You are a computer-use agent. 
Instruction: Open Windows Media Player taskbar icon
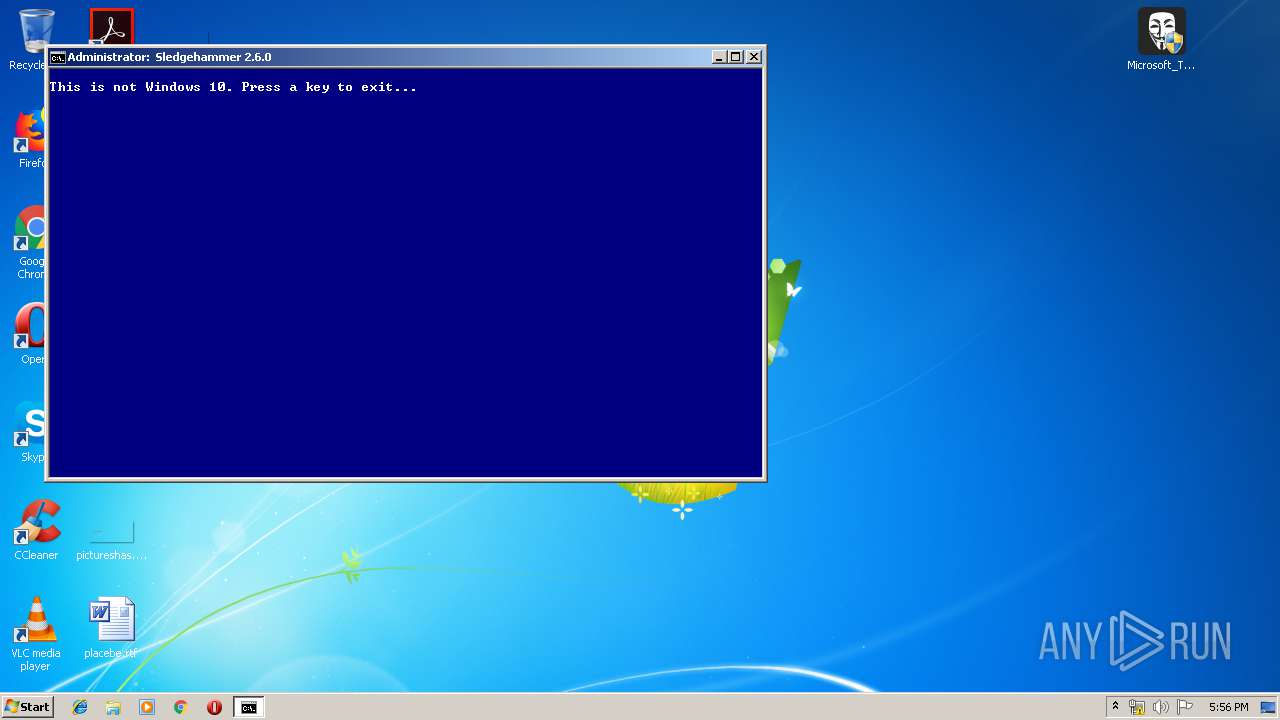pyautogui.click(x=147, y=707)
